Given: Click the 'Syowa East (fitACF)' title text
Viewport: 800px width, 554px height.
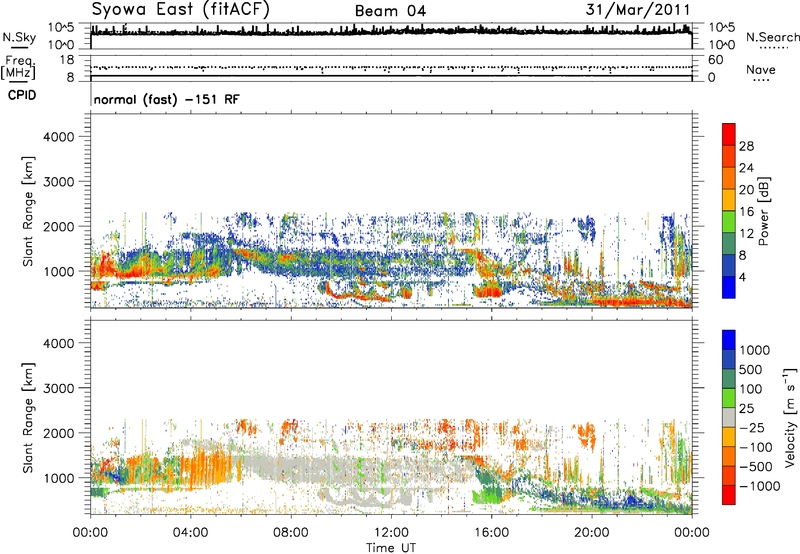Looking at the screenshot, I should (x=180, y=10).
